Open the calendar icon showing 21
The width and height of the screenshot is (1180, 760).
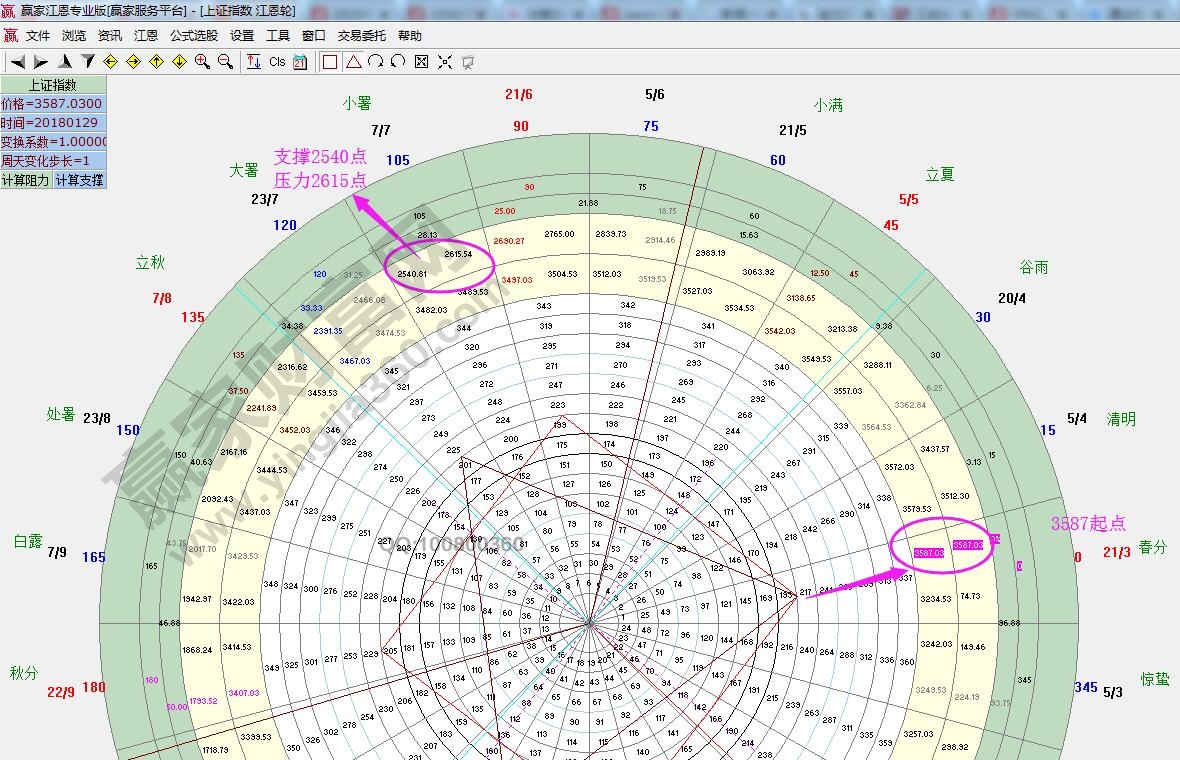coord(300,62)
